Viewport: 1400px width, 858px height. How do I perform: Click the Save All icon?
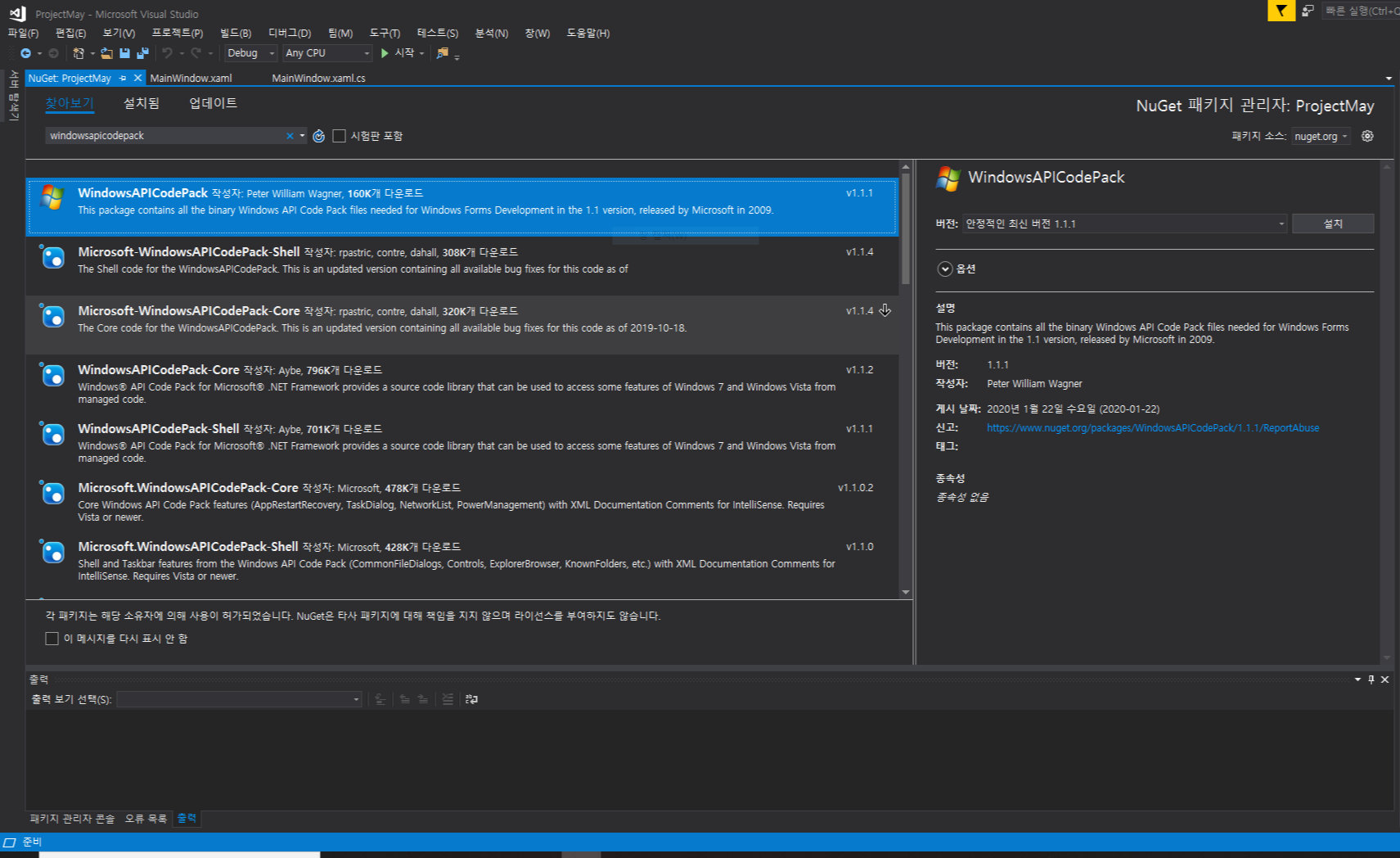click(142, 53)
